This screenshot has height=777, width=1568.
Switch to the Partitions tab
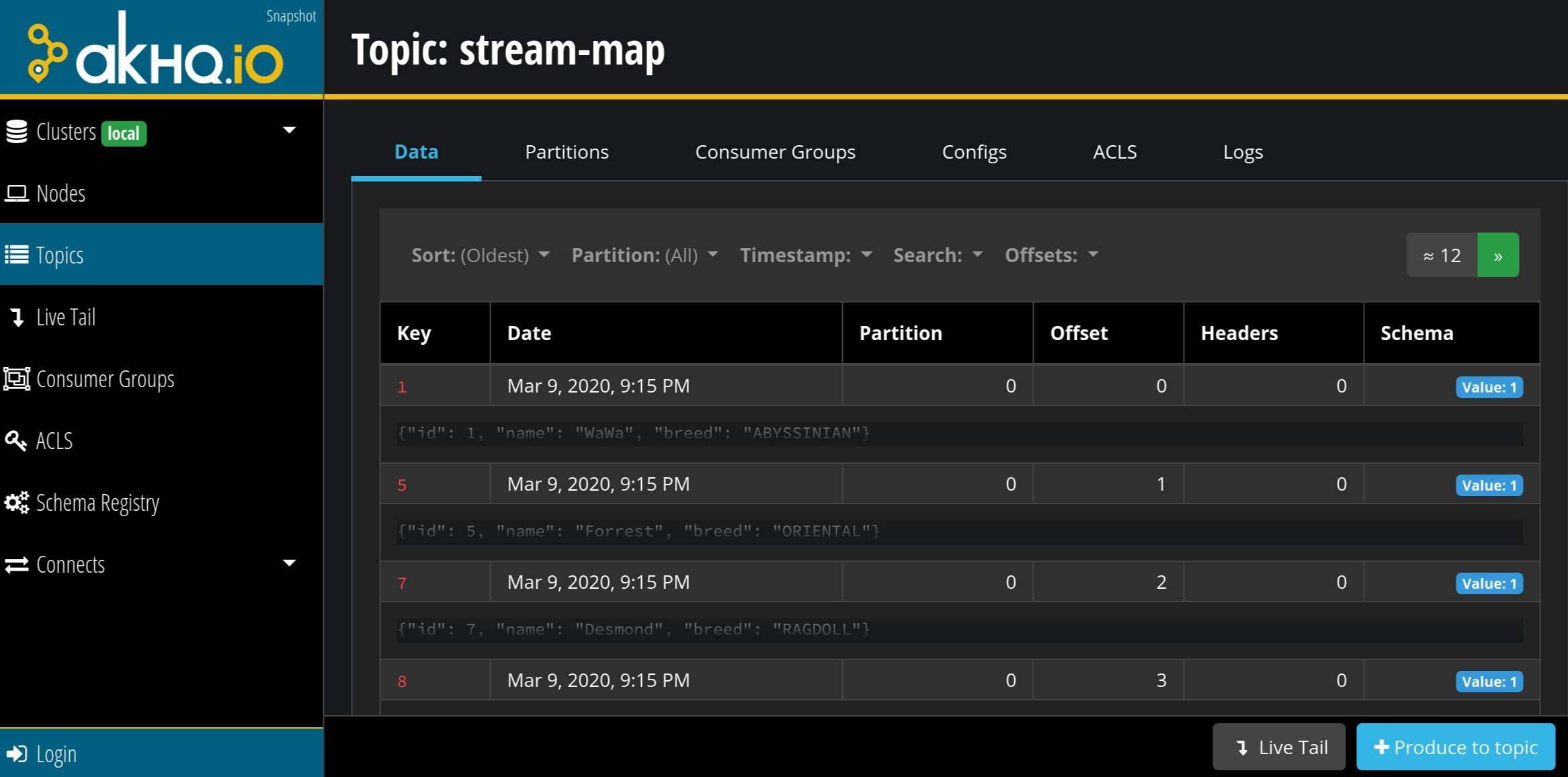(x=567, y=152)
